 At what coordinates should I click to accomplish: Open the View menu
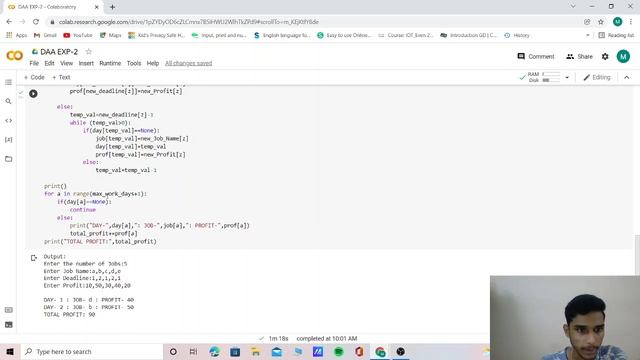click(67, 63)
